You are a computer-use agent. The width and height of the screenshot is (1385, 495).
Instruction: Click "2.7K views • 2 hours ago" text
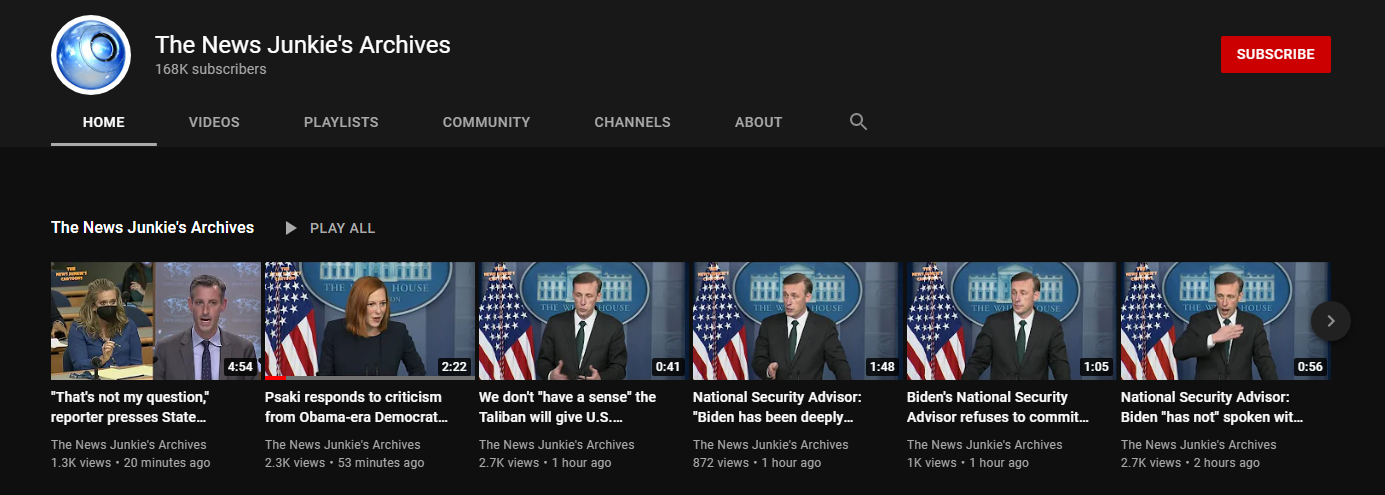click(1191, 463)
